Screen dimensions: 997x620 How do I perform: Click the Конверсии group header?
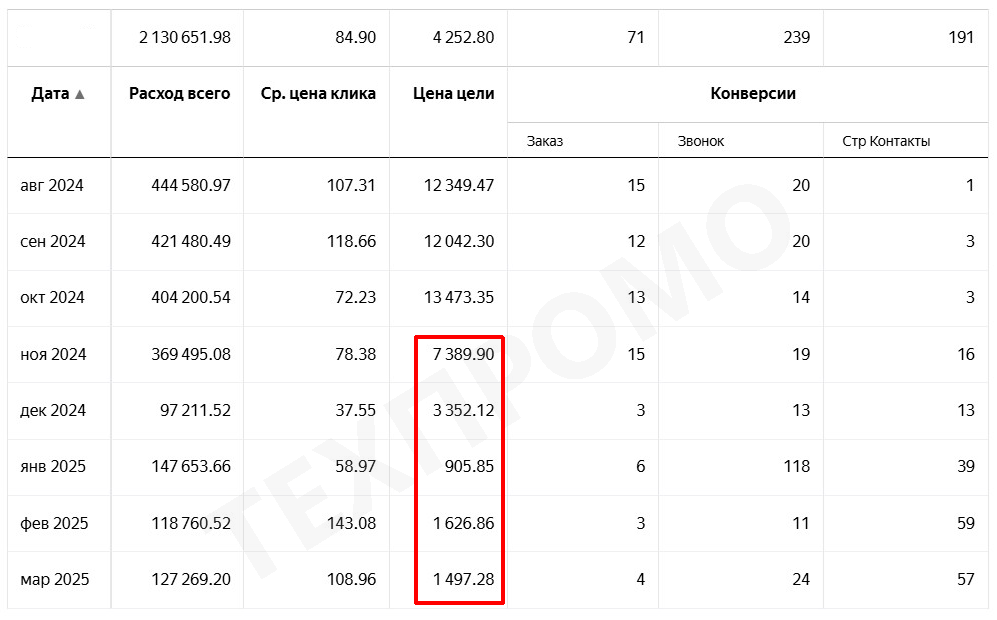tap(753, 93)
